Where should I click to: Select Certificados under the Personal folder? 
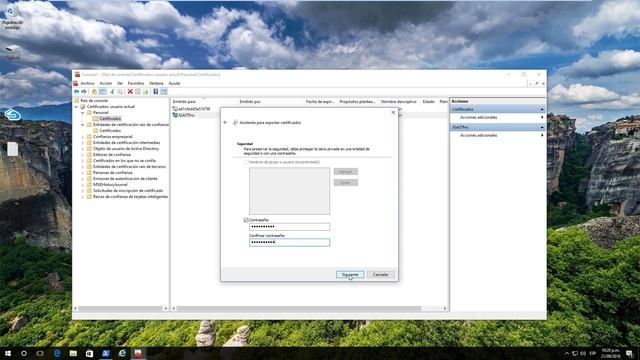coord(110,118)
